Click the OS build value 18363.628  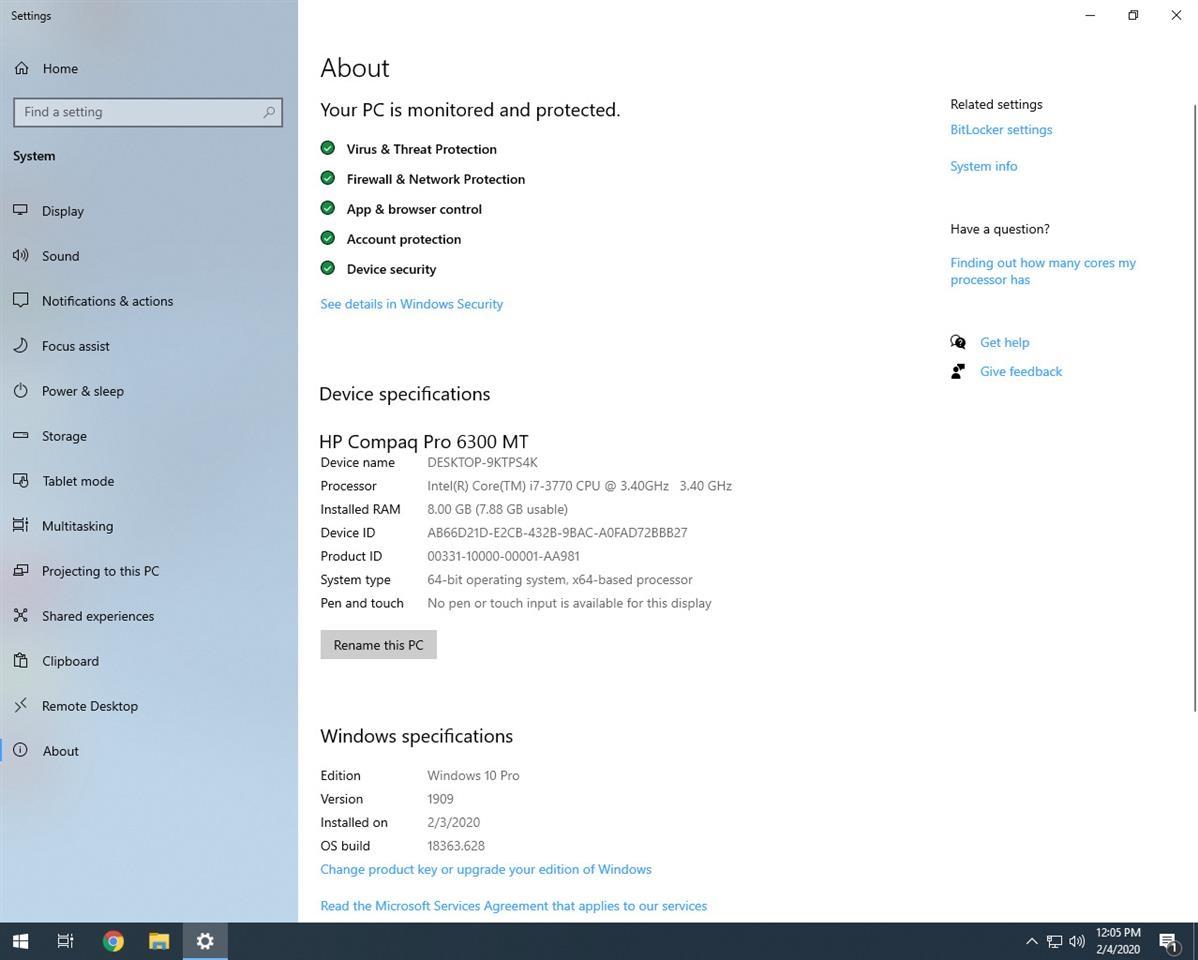coord(456,846)
